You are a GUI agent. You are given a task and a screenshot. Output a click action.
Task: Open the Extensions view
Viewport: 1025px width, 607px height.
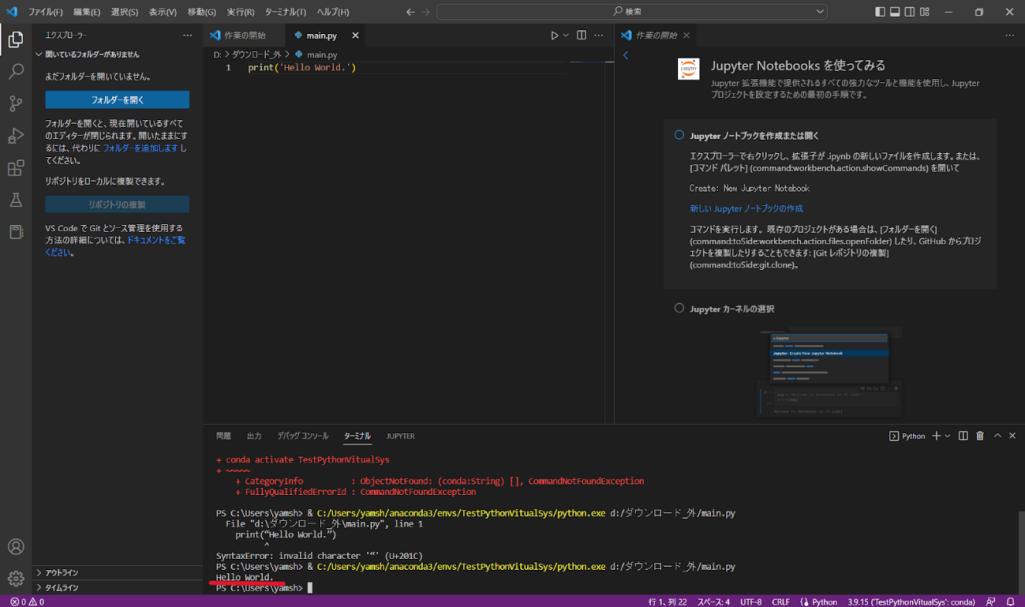16,168
